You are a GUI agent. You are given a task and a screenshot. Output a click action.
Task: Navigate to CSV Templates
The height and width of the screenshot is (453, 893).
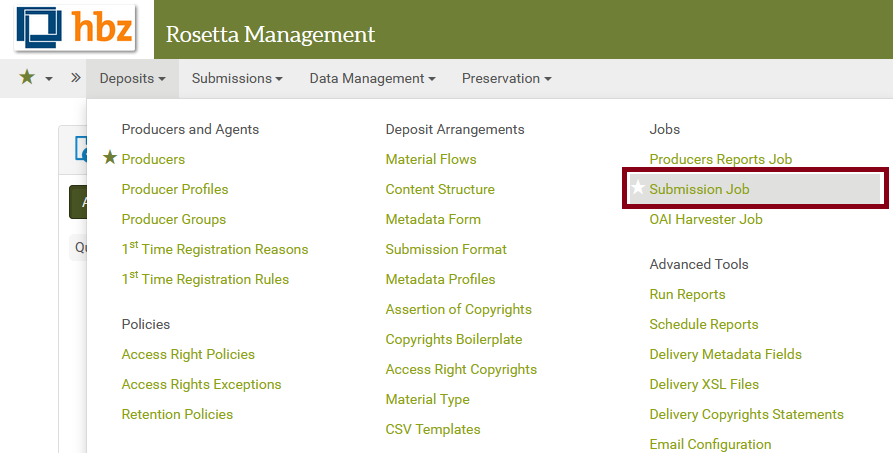pyautogui.click(x=433, y=429)
